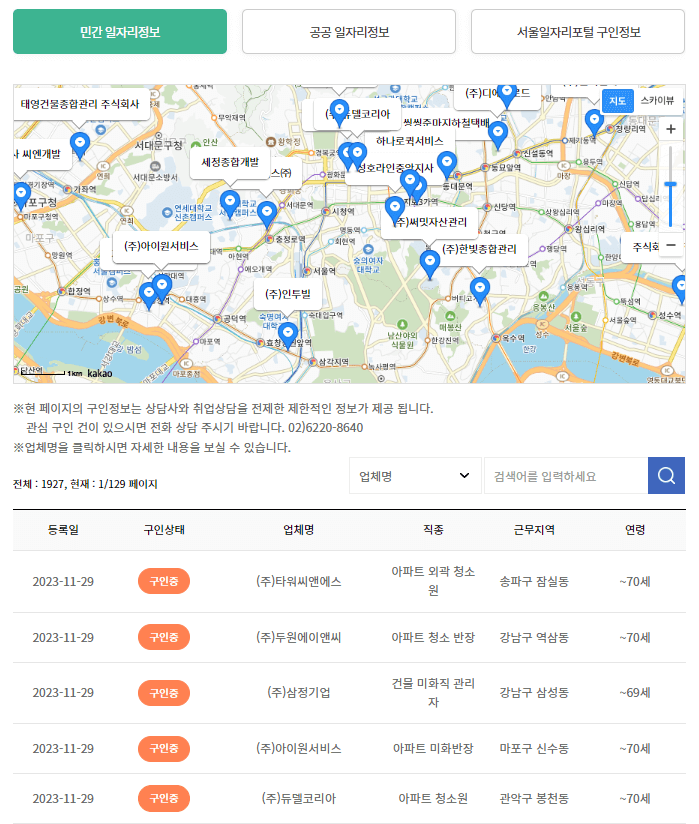Switch to the 공공 일자리정보 tab
Viewport: 699px width, 824px height.
pos(349,32)
